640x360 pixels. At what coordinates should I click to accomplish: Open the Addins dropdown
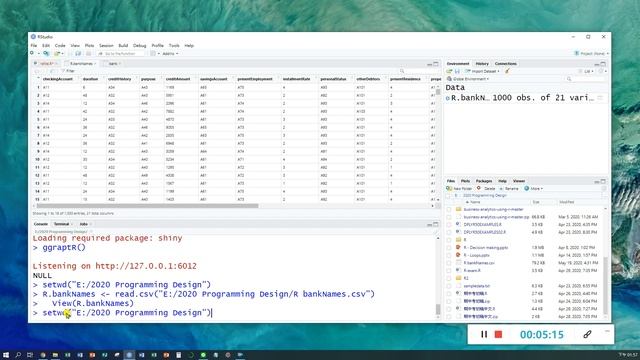coord(170,53)
